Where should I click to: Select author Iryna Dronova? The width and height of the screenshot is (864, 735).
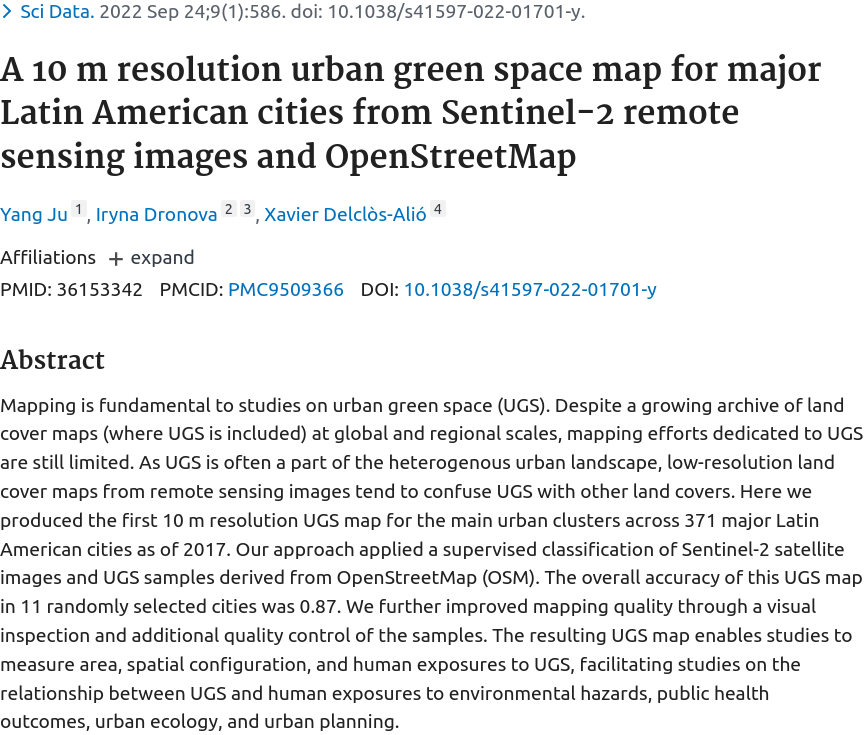click(156, 214)
